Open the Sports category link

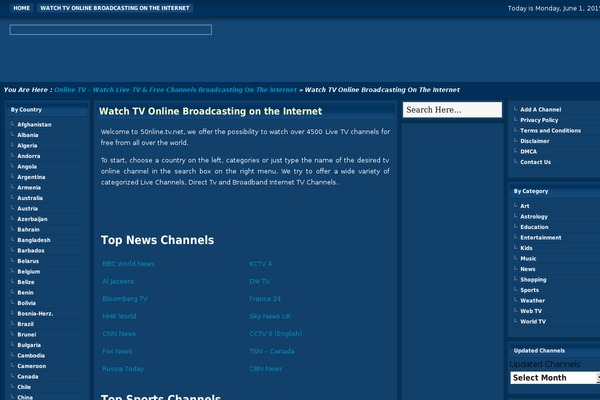(529, 291)
